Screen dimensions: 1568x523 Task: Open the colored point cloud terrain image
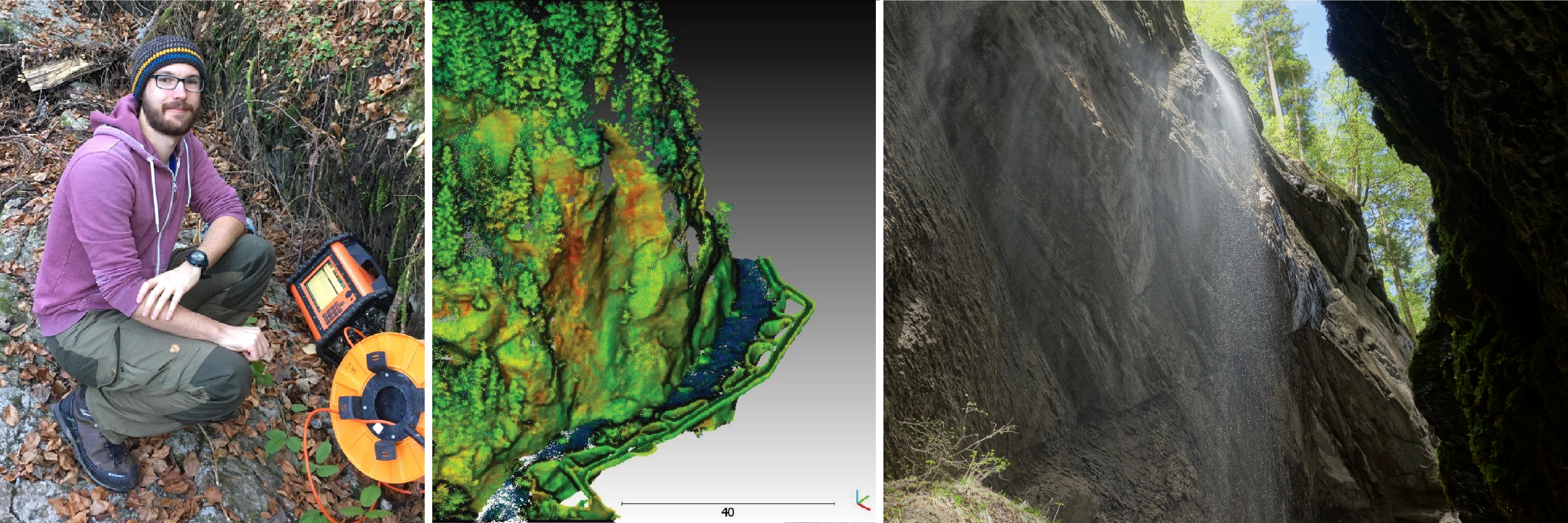coord(654,261)
